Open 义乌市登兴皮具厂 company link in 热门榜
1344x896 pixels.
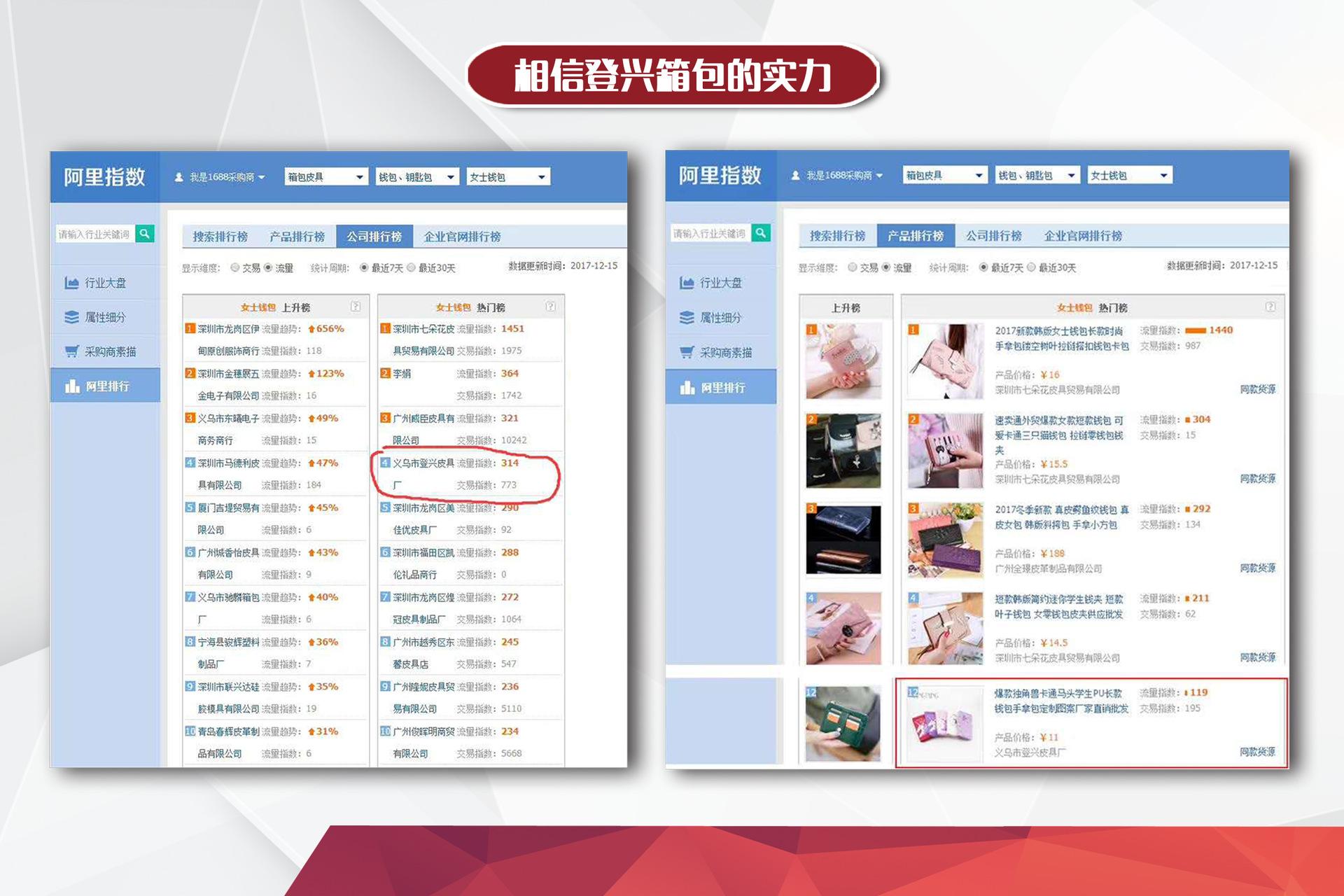pyautogui.click(x=423, y=473)
